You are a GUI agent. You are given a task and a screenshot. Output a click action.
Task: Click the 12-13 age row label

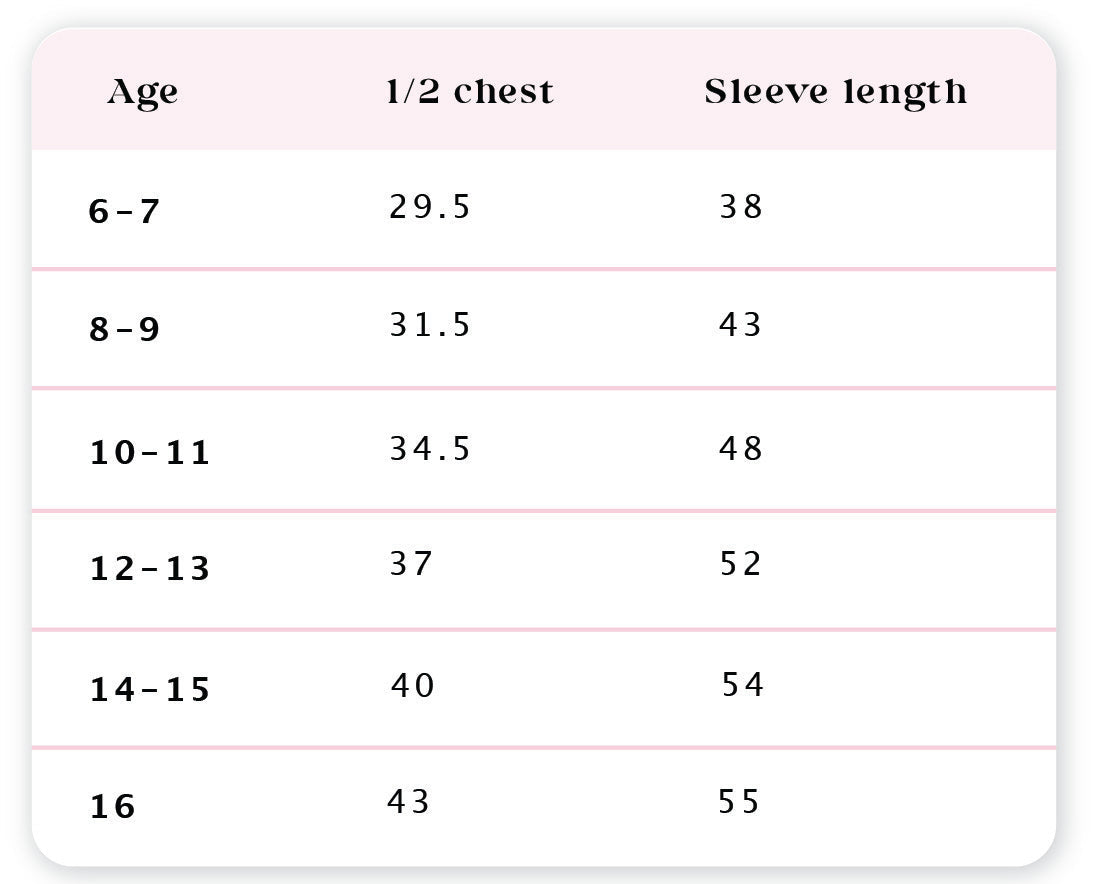[150, 569]
